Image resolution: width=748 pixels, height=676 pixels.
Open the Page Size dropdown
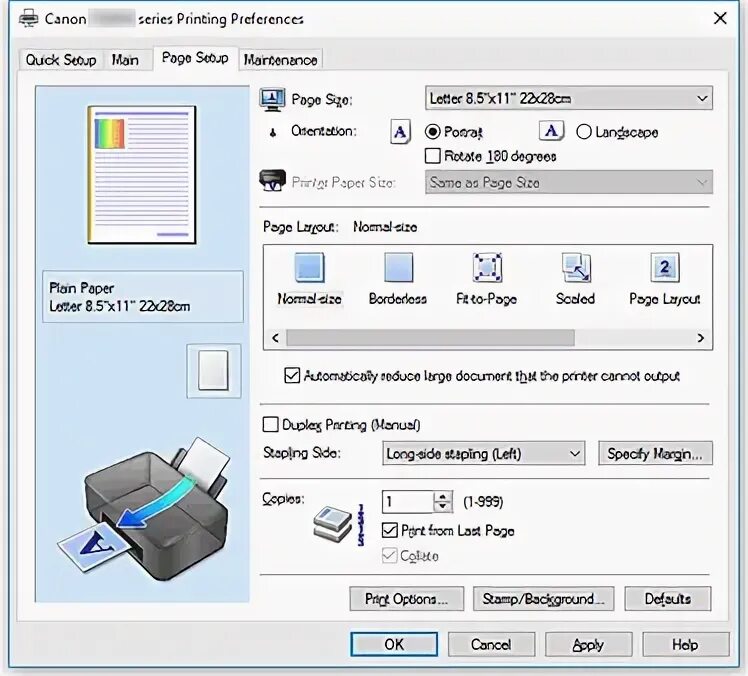click(569, 98)
